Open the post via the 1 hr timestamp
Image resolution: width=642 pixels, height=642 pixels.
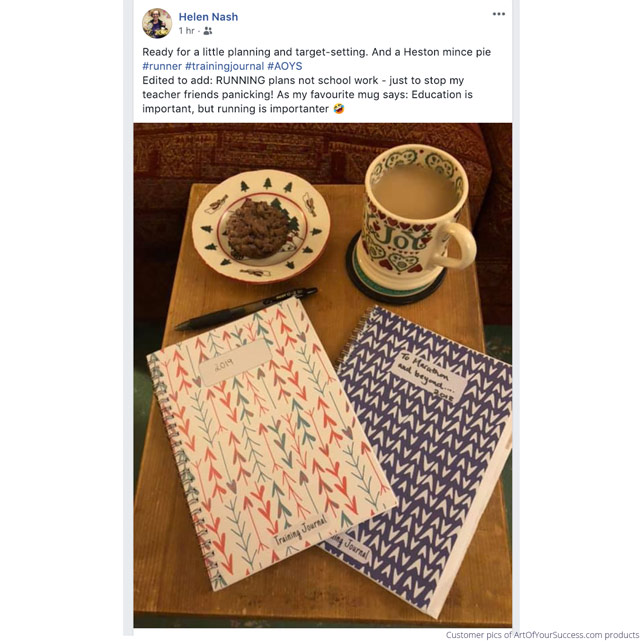186,31
